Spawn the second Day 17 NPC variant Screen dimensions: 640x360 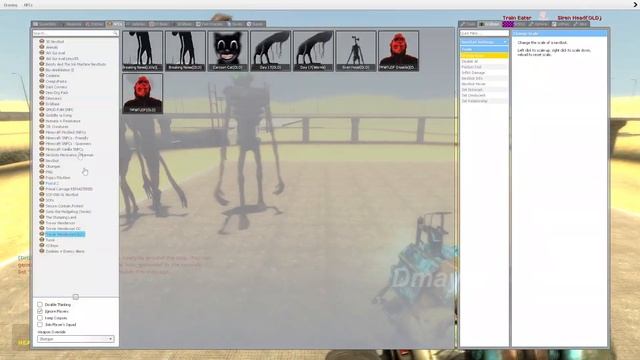pos(313,51)
